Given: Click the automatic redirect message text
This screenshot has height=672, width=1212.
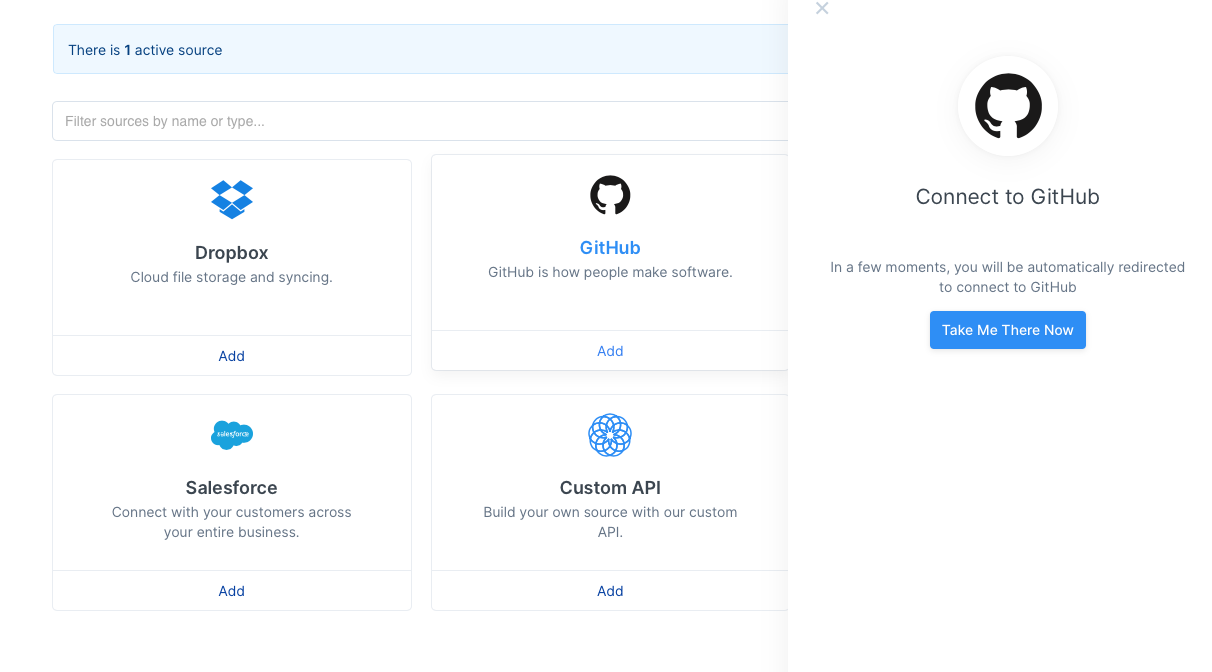Looking at the screenshot, I should [1007, 277].
